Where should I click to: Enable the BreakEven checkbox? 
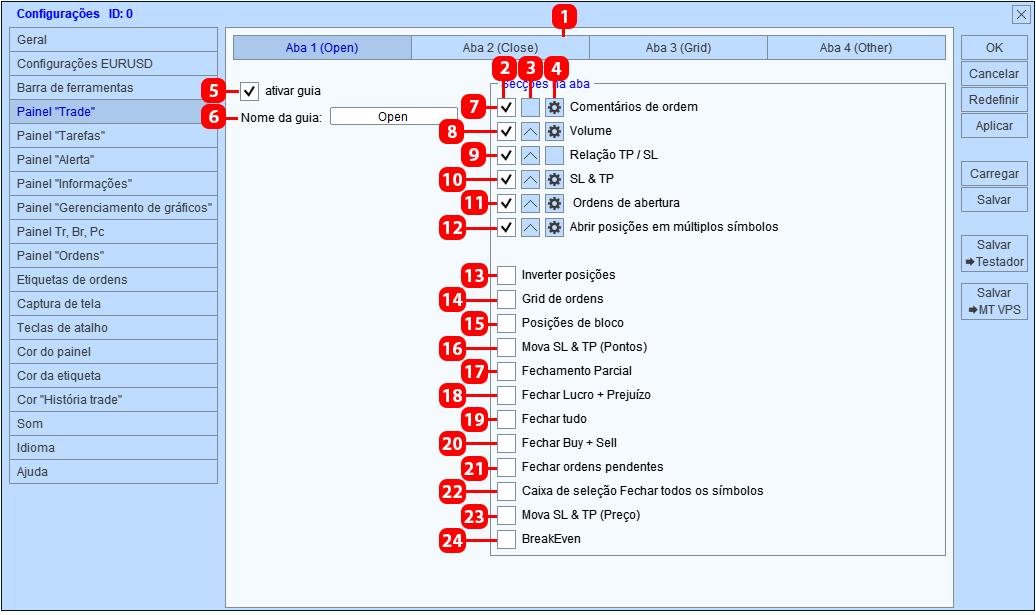coord(506,539)
